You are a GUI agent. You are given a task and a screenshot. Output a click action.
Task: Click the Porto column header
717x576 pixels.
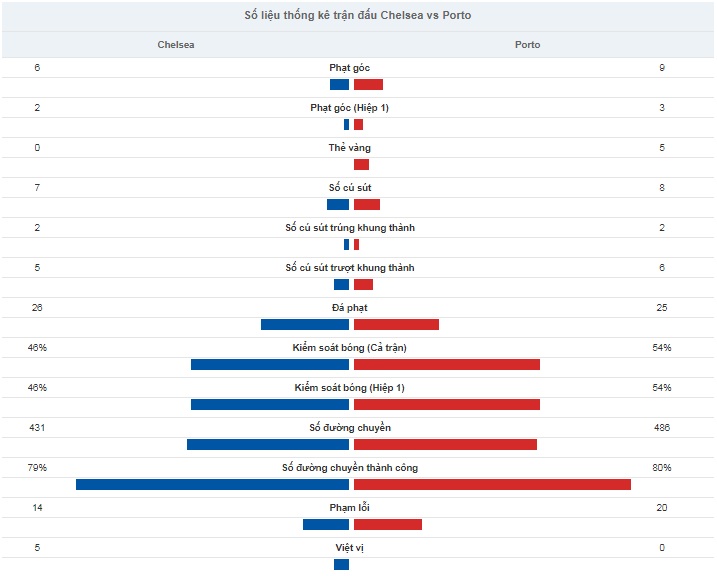(527, 45)
